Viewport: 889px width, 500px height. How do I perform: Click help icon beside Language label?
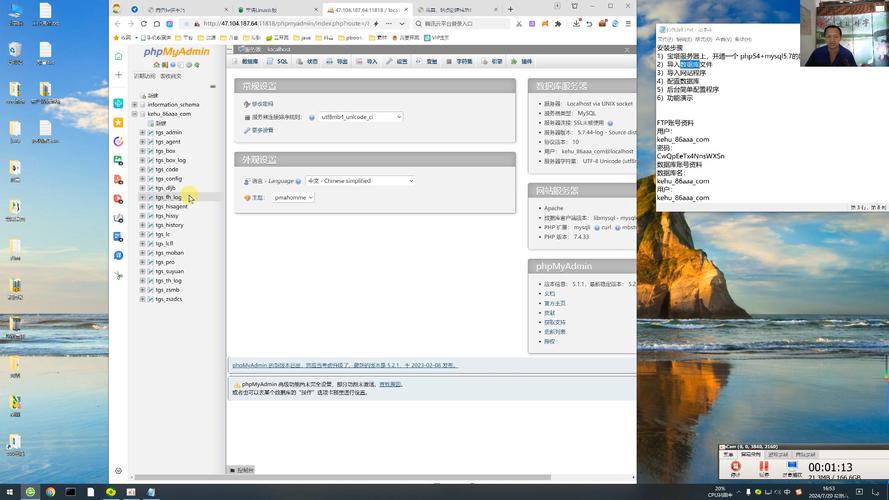pyautogui.click(x=298, y=181)
